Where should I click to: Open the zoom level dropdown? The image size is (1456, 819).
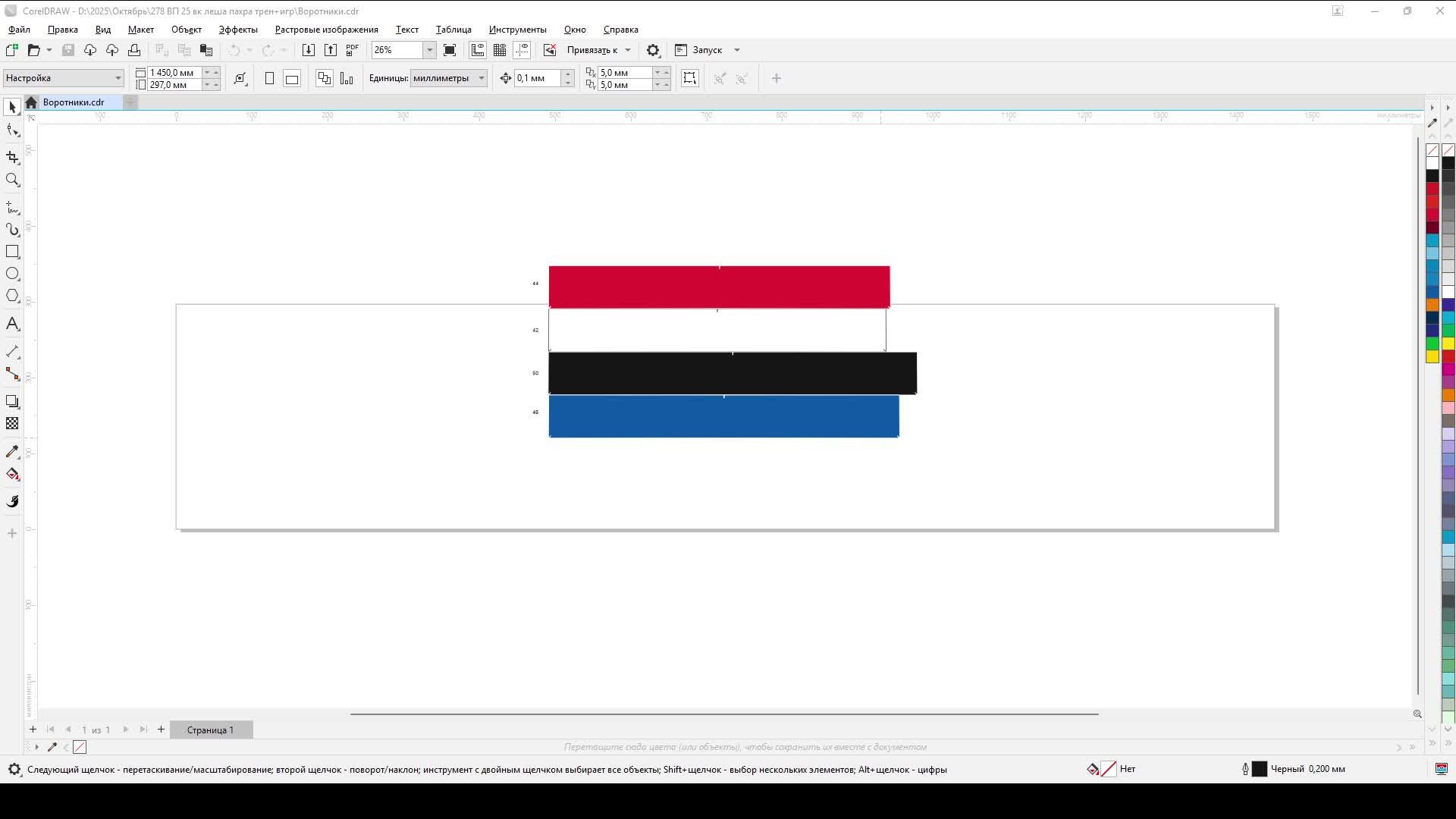430,50
